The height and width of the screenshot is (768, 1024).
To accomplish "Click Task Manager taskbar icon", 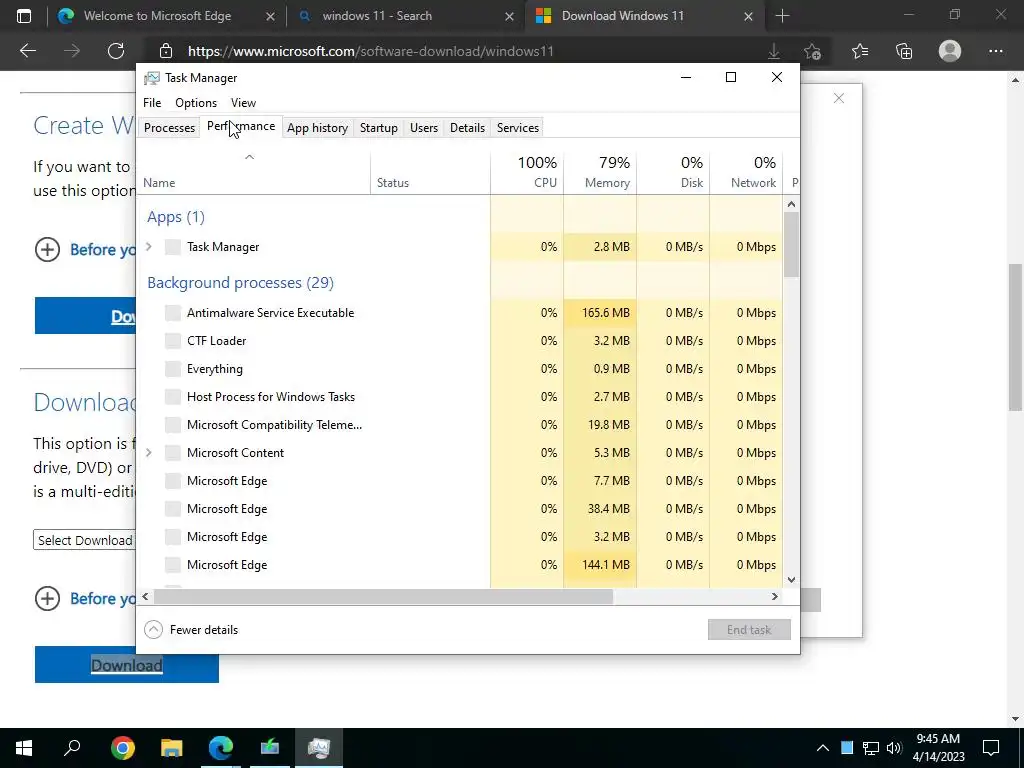I will 319,748.
